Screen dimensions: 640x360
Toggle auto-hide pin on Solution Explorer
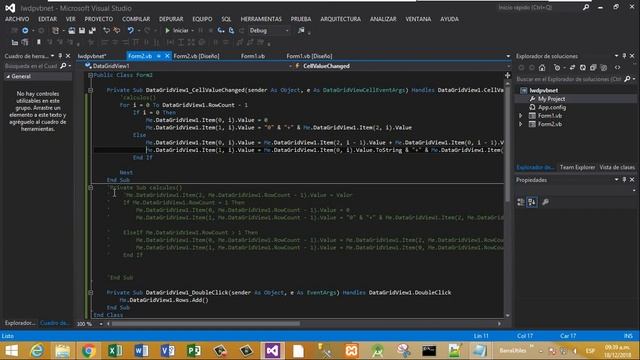point(624,56)
